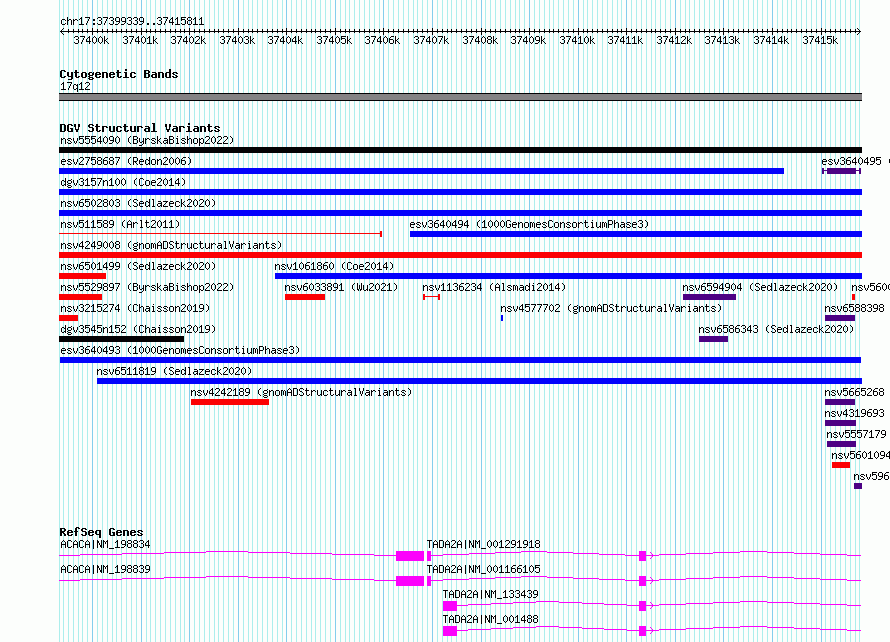The width and height of the screenshot is (890, 642).
Task: Select the TADA2A NM_001291918 transcript label
Action: click(x=483, y=544)
